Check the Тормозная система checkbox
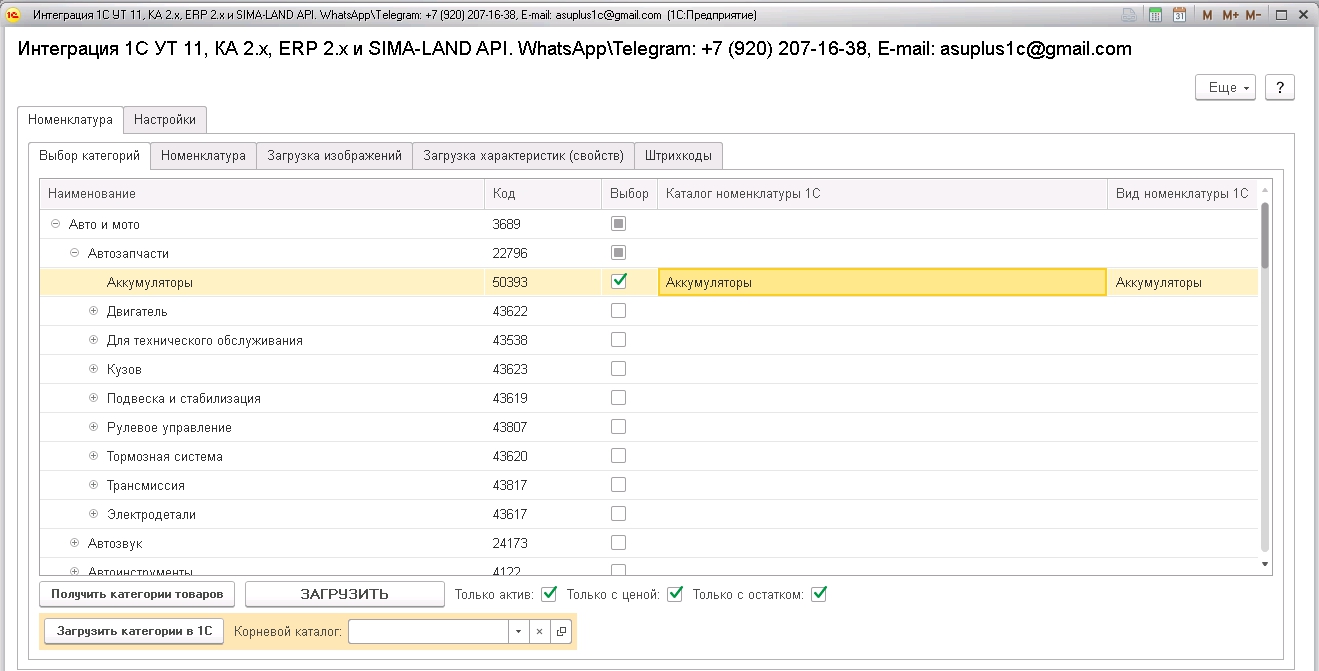 tap(619, 456)
